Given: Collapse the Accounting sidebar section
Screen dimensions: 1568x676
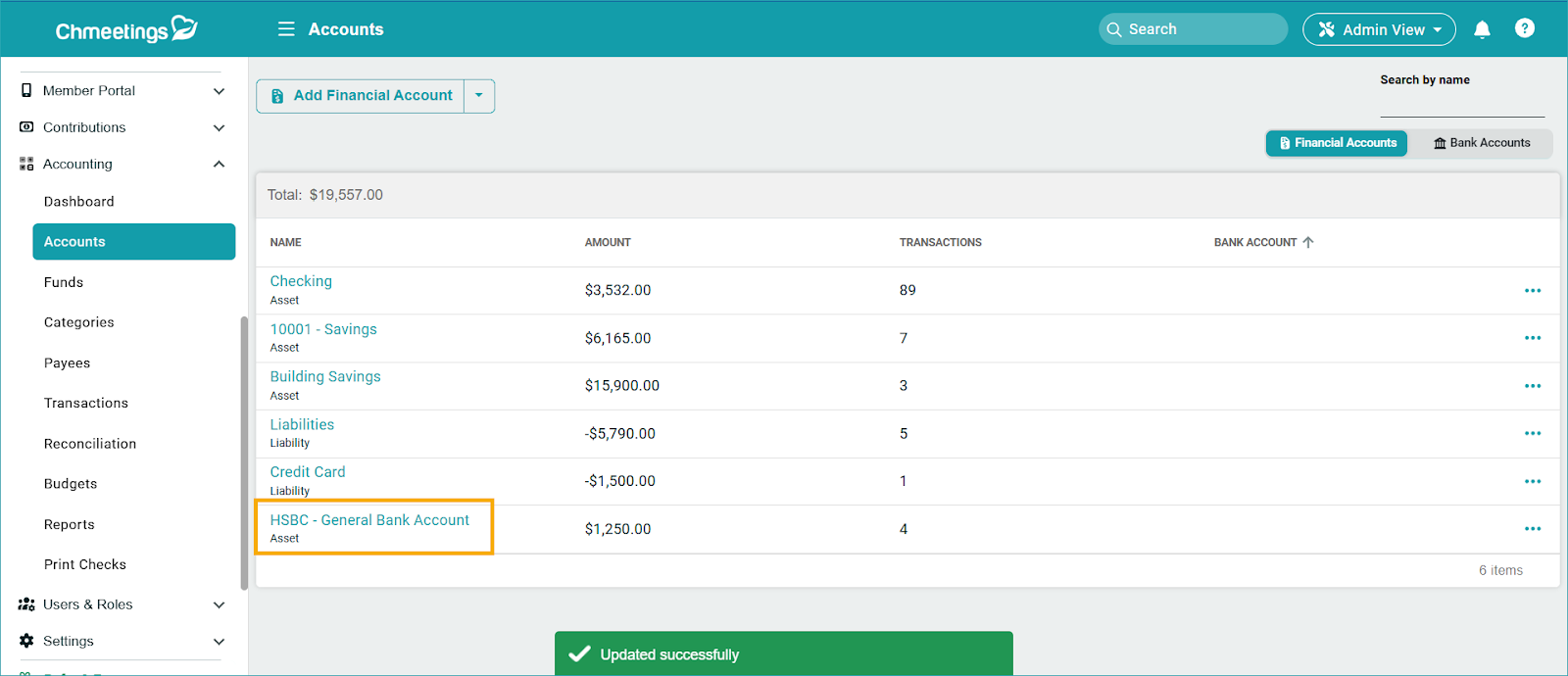Looking at the screenshot, I should click(x=219, y=165).
